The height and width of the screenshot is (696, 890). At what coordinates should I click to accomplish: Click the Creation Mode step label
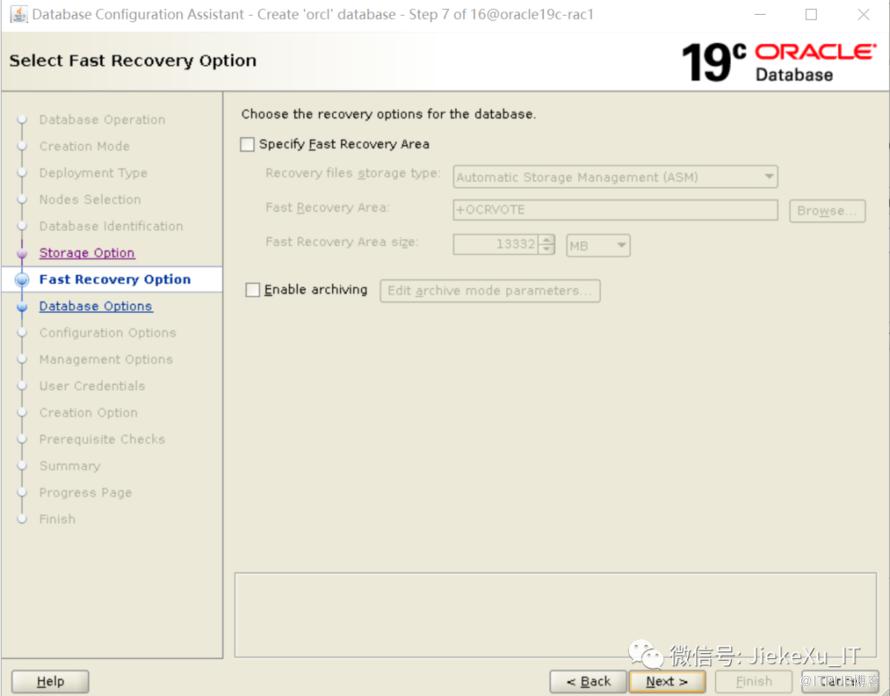tap(85, 146)
